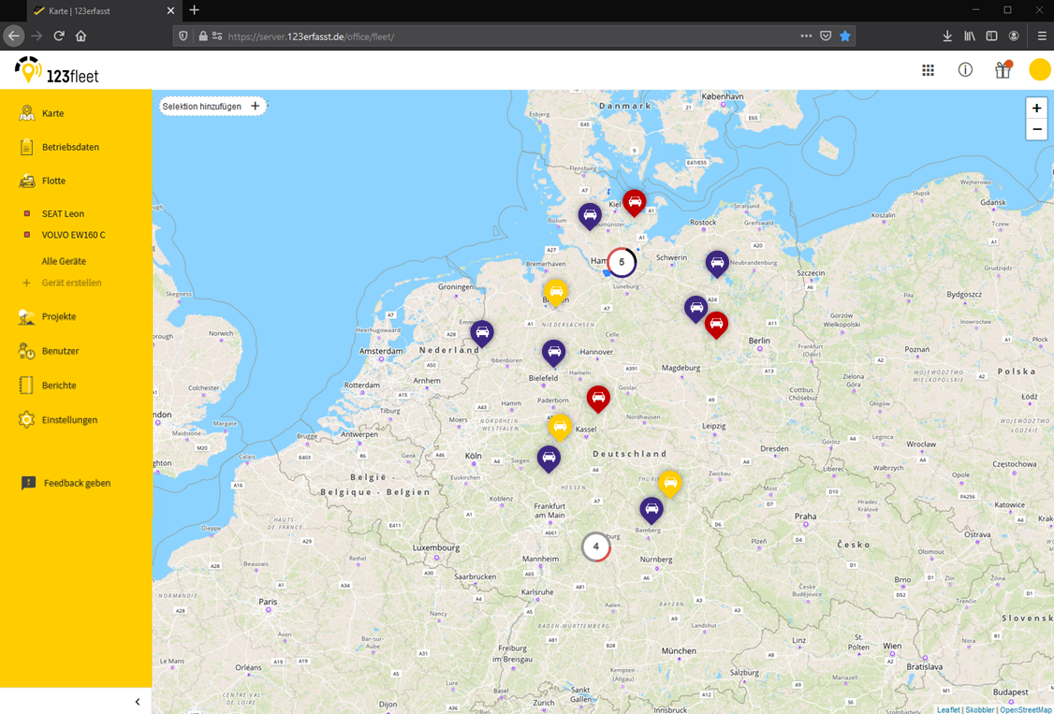The width and height of the screenshot is (1054, 714).
Task: Click the red car marker near Kiel
Action: point(634,202)
